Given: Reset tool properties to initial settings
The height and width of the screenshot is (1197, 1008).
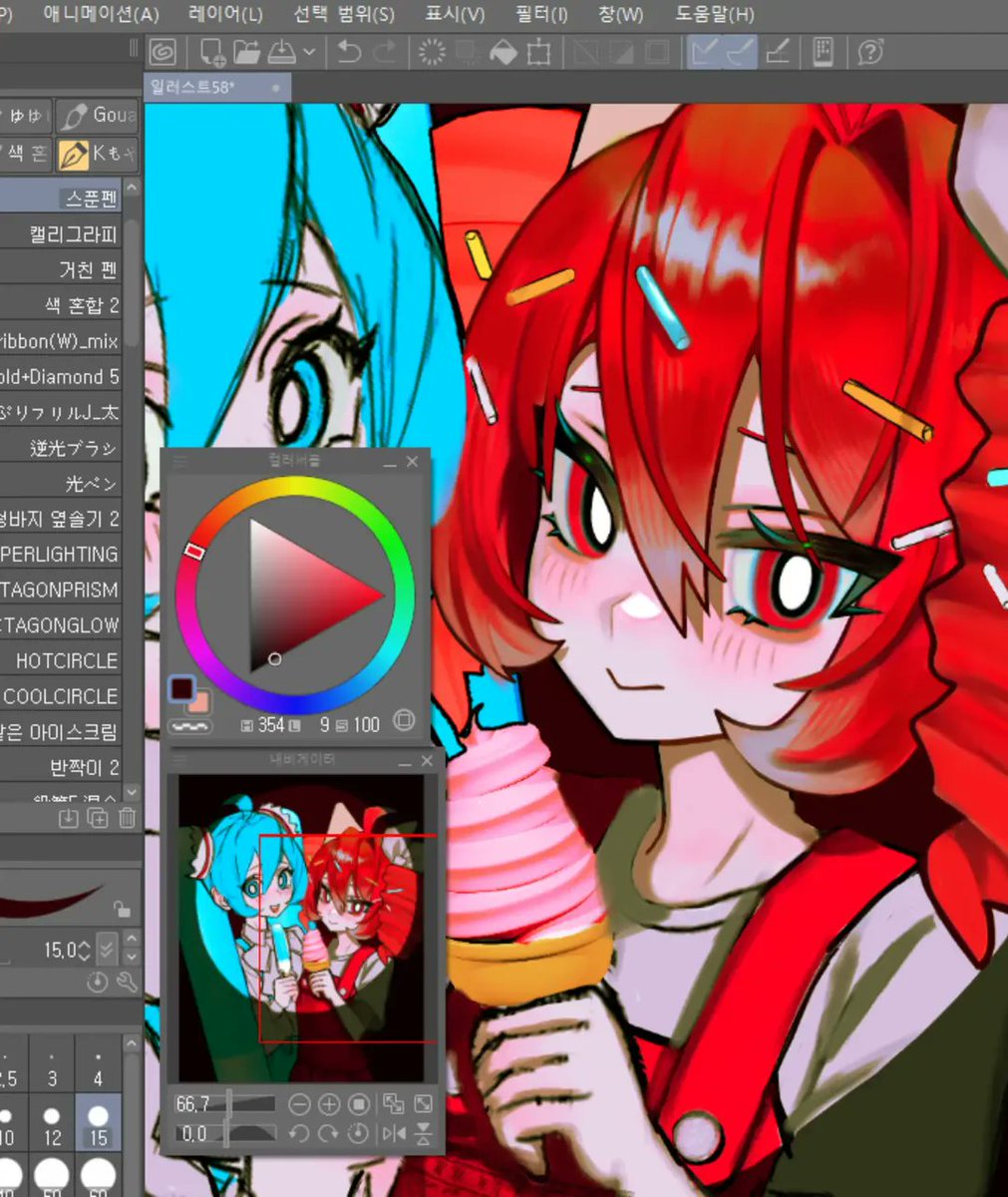Looking at the screenshot, I should point(97,984).
